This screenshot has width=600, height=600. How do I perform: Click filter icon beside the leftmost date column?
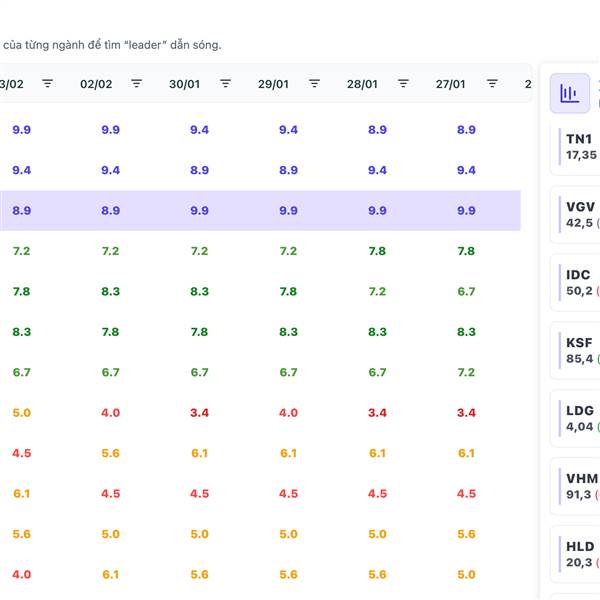[47, 84]
